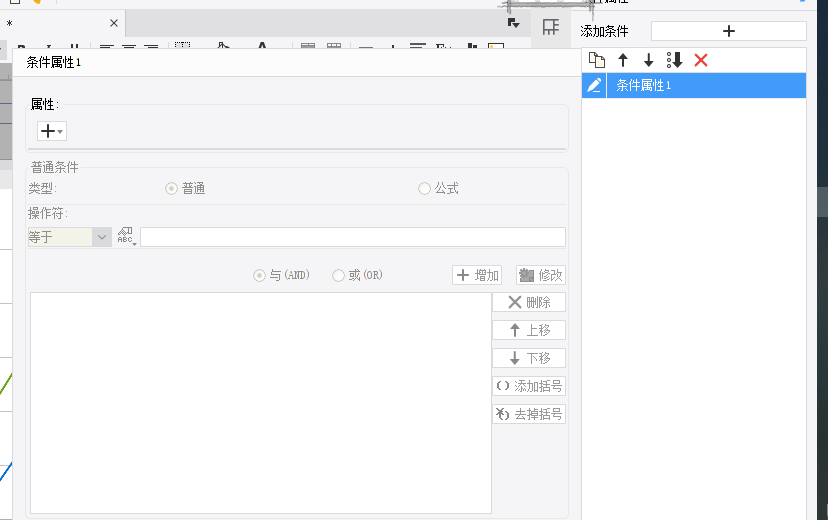
Task: Select the 普通 type radio button
Action: [172, 188]
